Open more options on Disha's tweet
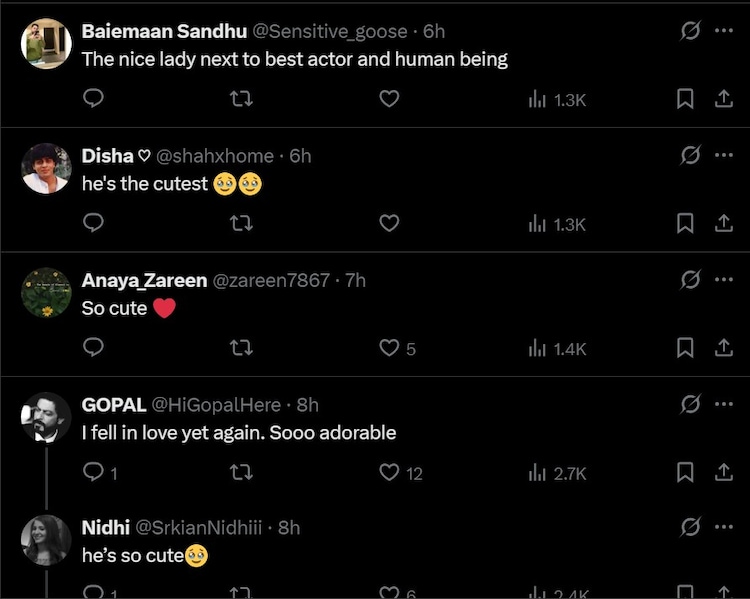This screenshot has height=599, width=750. pos(724,156)
